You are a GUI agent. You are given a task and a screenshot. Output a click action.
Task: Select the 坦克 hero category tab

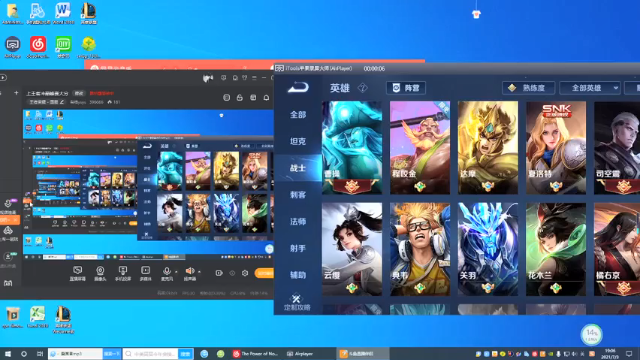298,141
